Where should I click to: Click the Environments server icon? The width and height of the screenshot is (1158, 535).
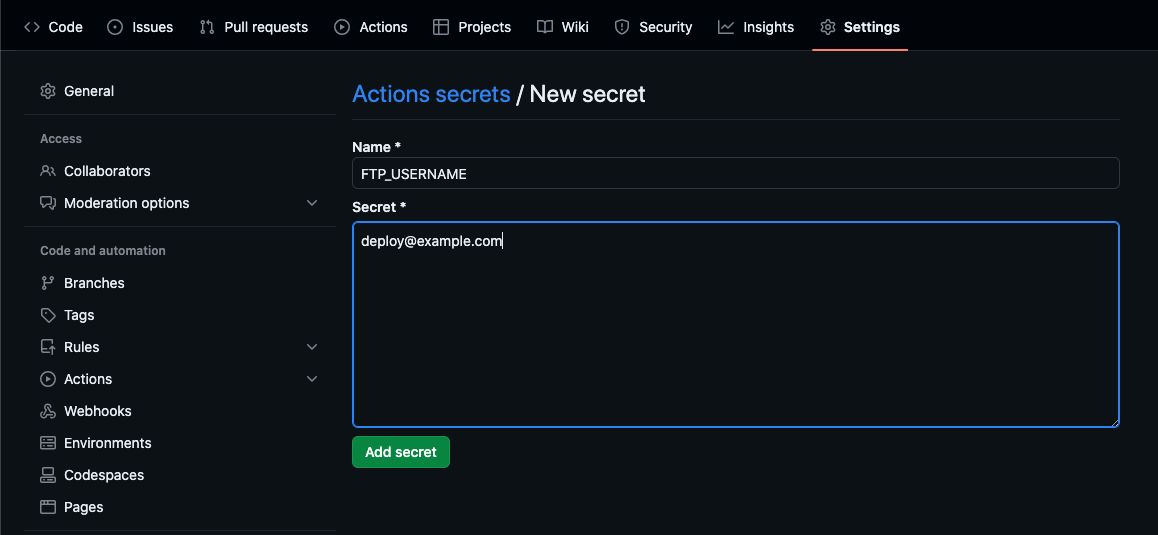48,443
